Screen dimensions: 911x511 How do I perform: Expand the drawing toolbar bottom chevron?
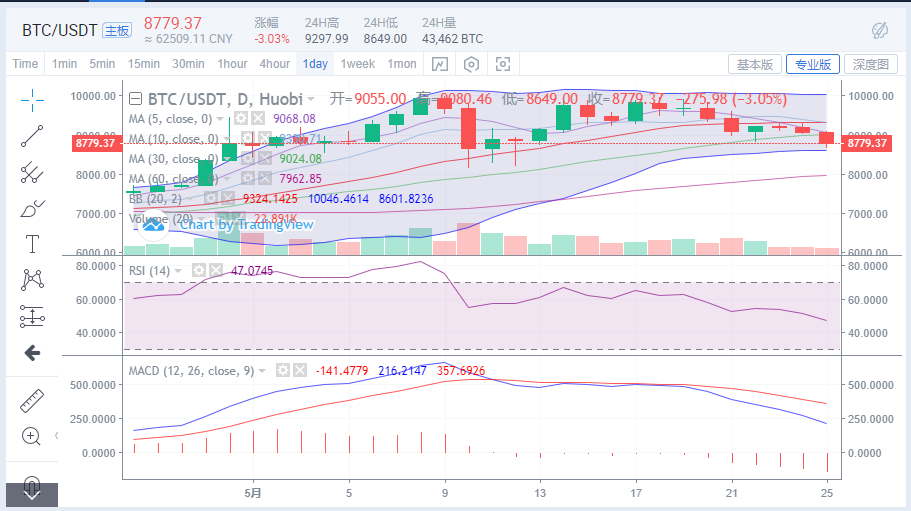32,495
